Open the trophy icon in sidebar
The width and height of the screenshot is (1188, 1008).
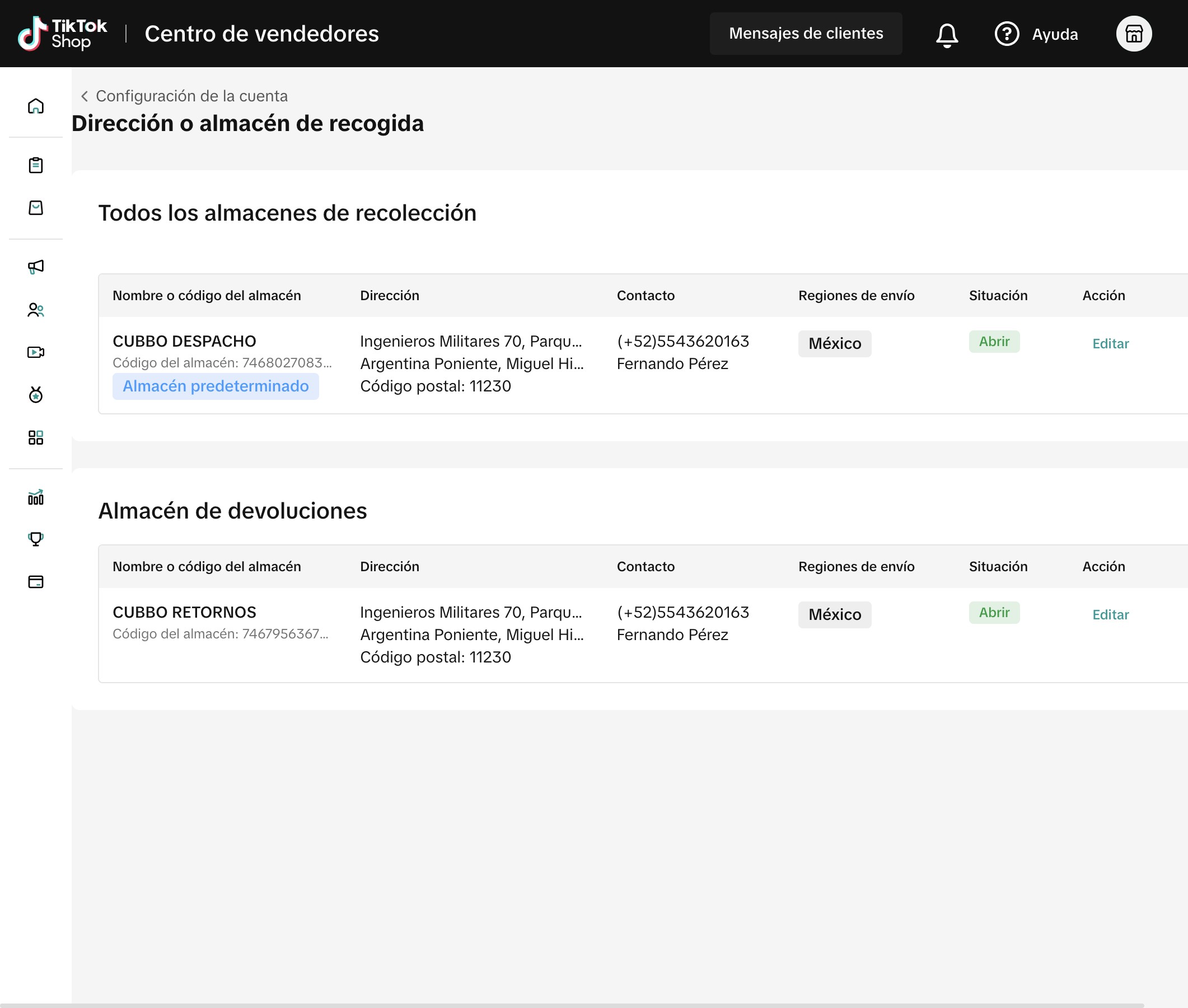pyautogui.click(x=35, y=539)
